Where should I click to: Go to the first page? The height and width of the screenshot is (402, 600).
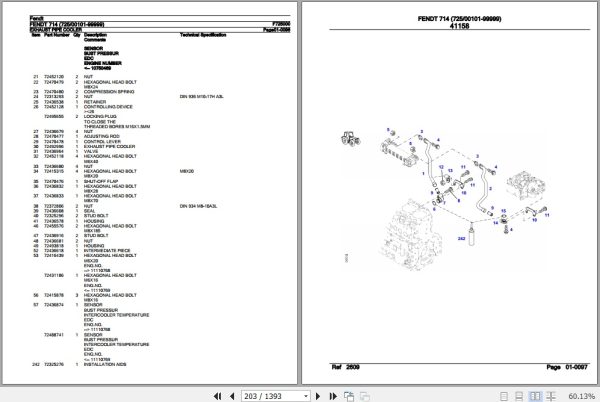pyautogui.click(x=217, y=396)
